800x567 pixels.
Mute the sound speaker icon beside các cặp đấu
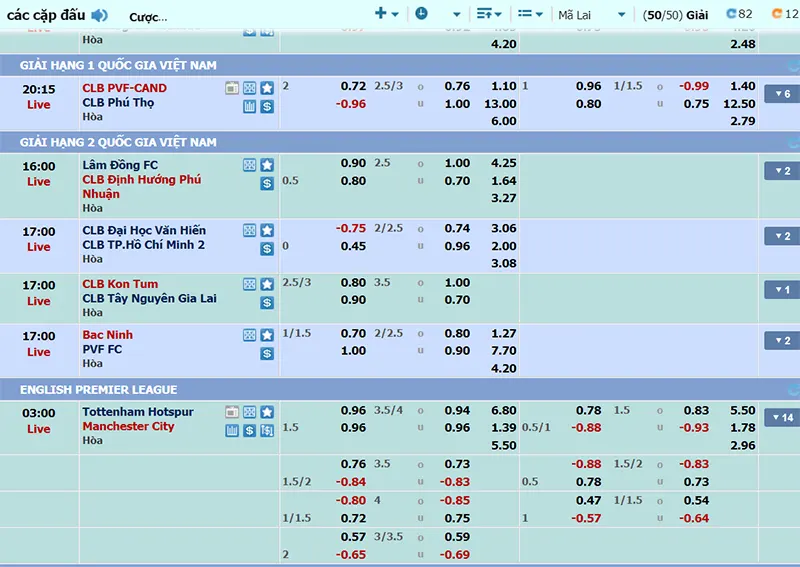[x=99, y=15]
